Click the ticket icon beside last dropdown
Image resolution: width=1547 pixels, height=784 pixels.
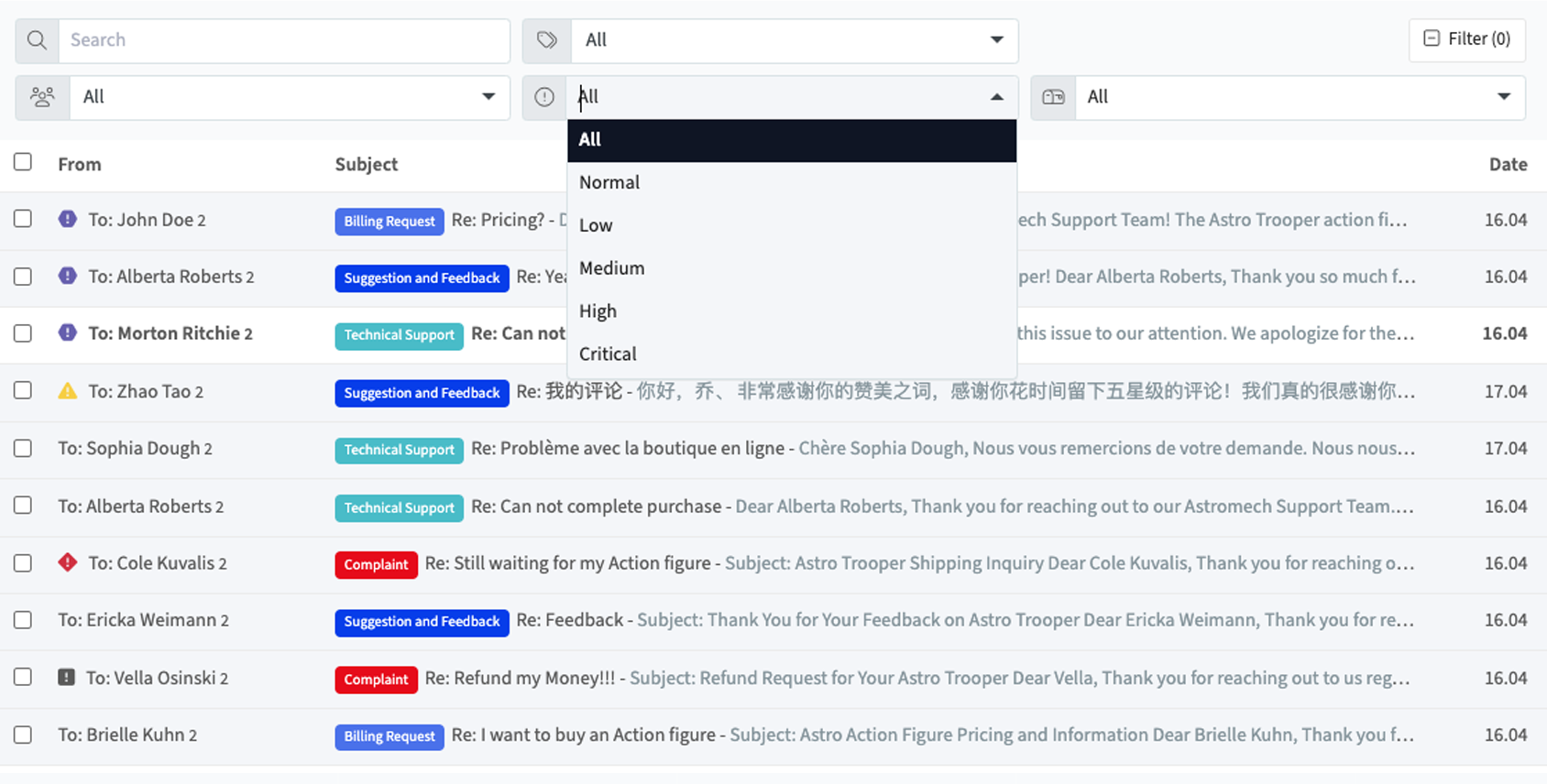[1053, 97]
